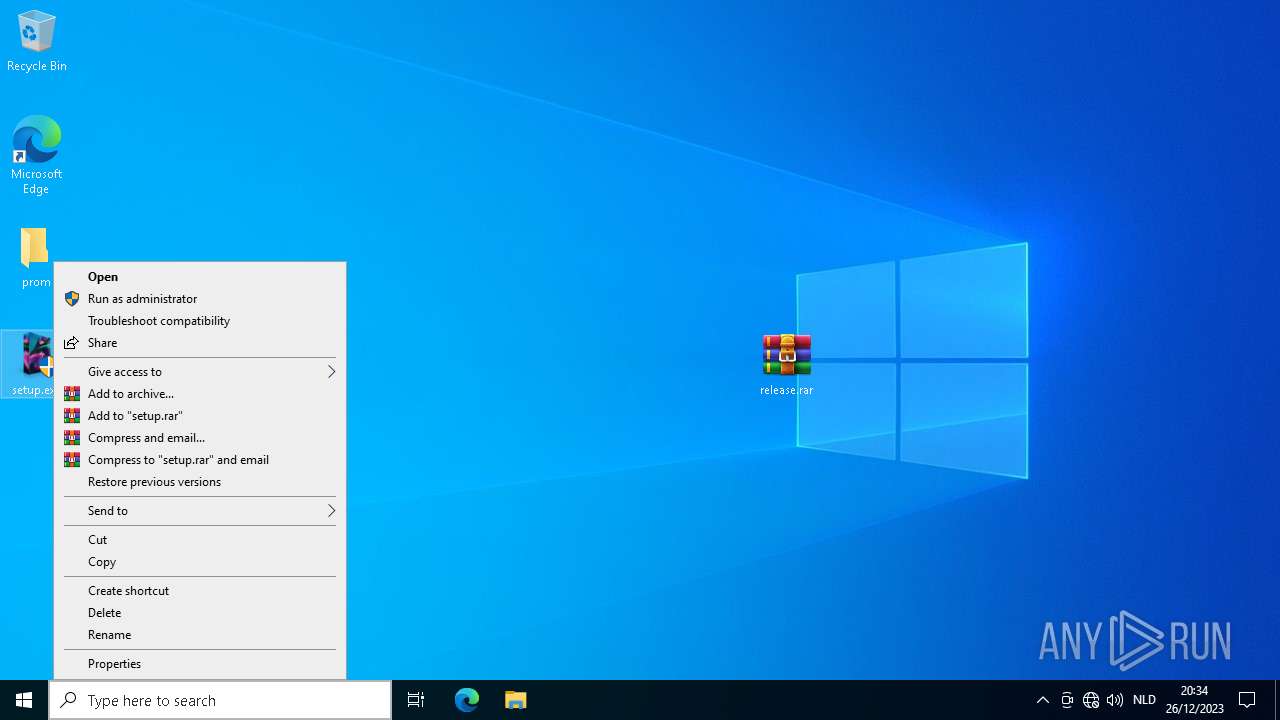Choose Cut from the context menu

200,540
